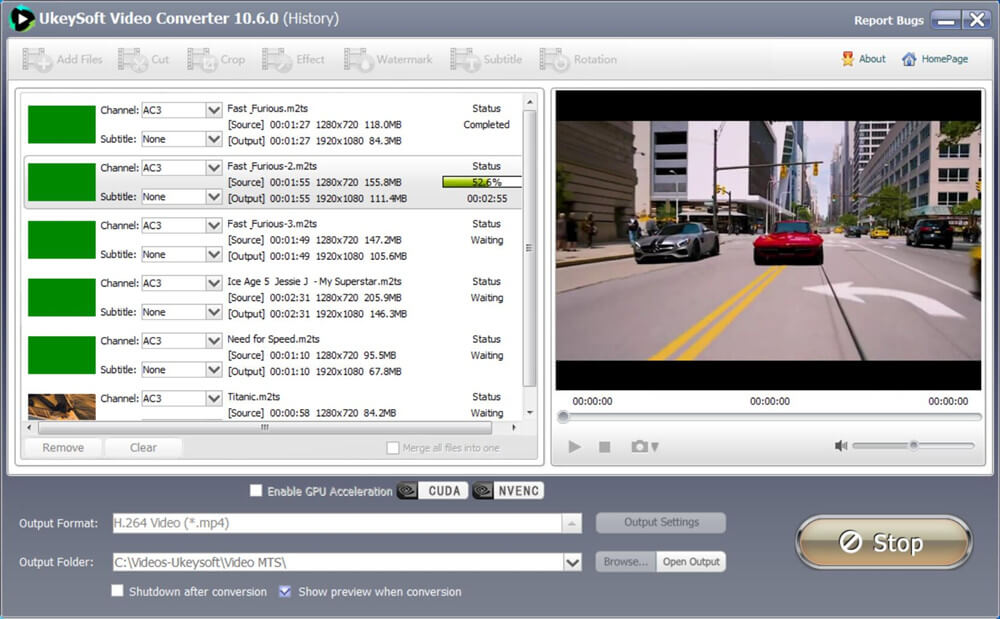Click the Stop conversion button
This screenshot has height=619, width=1000.
(x=884, y=543)
